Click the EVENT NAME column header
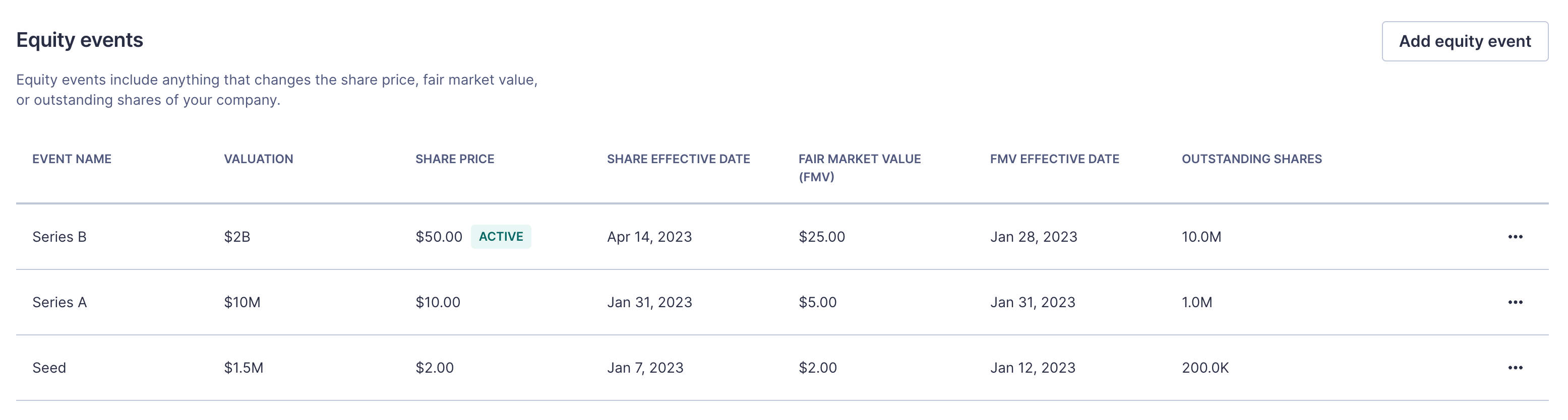The width and height of the screenshot is (1568, 420). [x=72, y=159]
